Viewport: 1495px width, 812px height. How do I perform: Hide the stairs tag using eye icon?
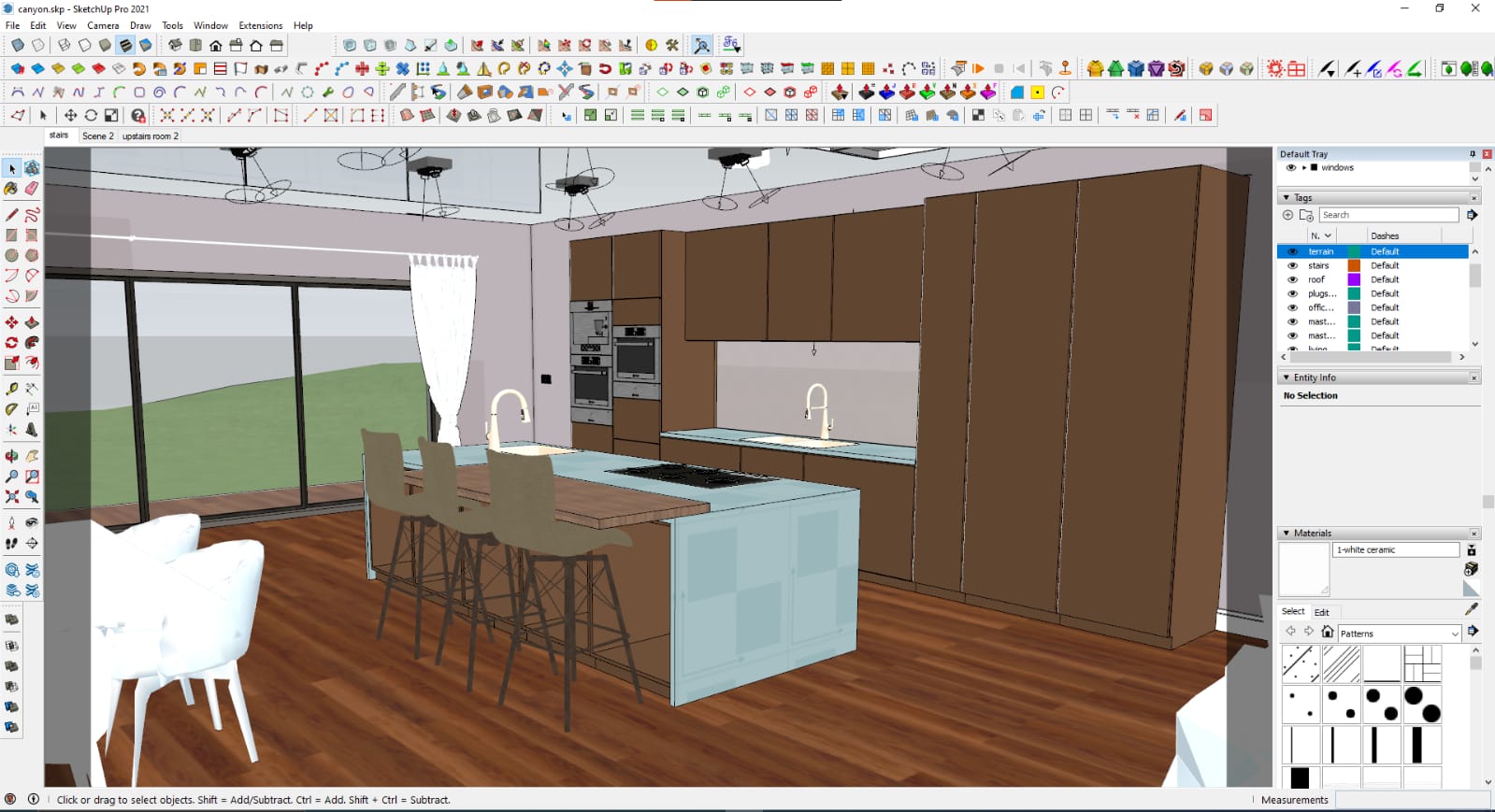point(1292,265)
